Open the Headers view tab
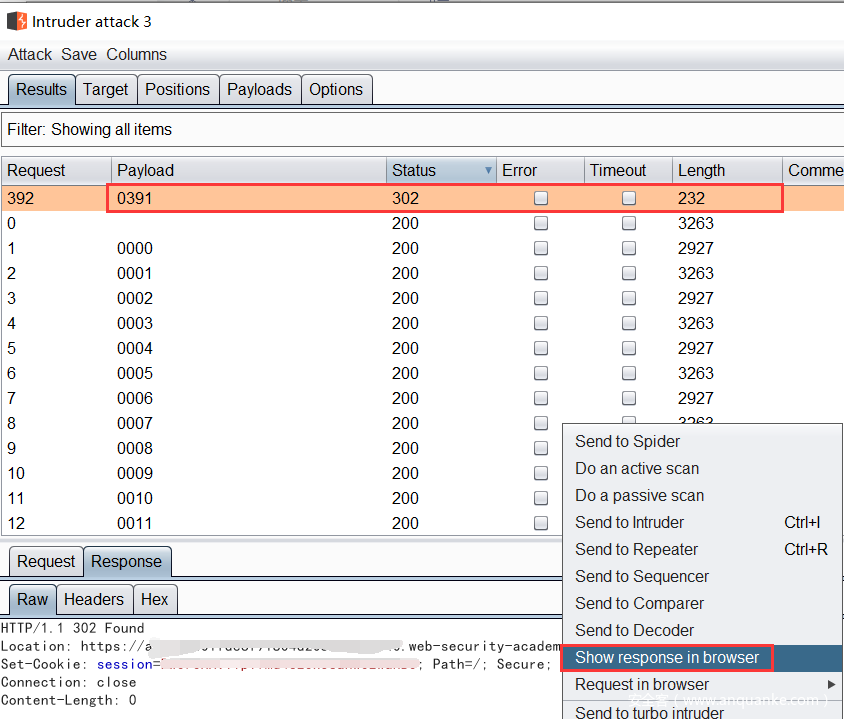Screen dimensions: 844x719 coord(94,600)
